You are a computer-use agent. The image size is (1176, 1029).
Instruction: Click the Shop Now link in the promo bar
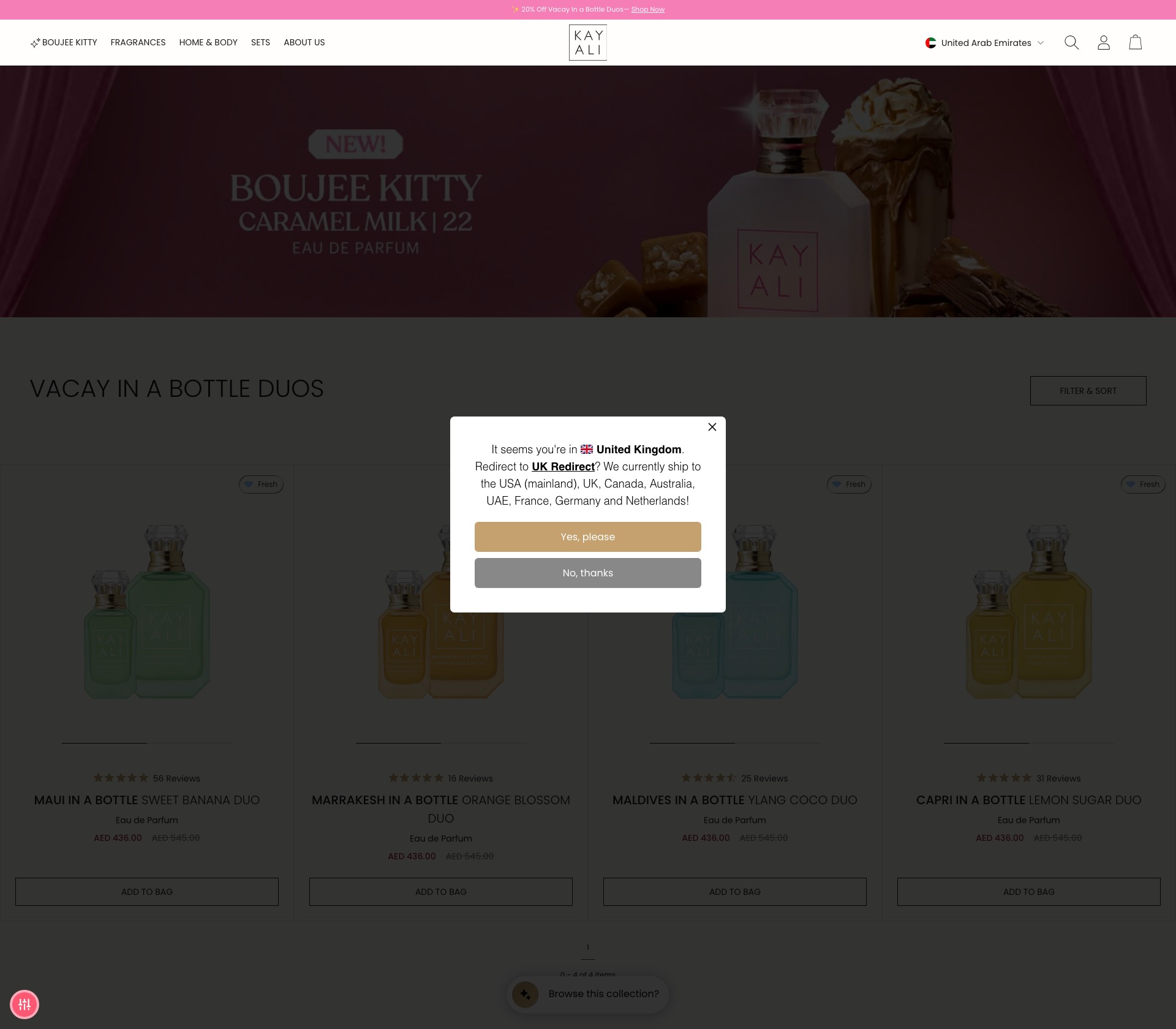click(x=647, y=9)
